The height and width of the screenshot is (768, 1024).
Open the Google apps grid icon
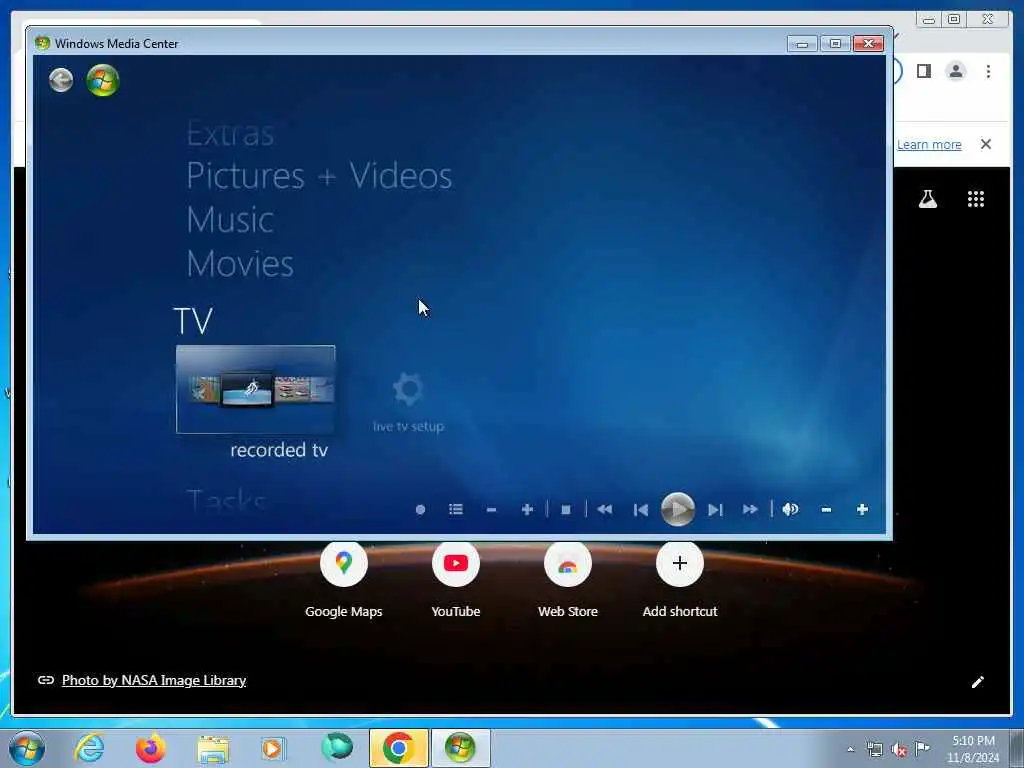tap(976, 199)
